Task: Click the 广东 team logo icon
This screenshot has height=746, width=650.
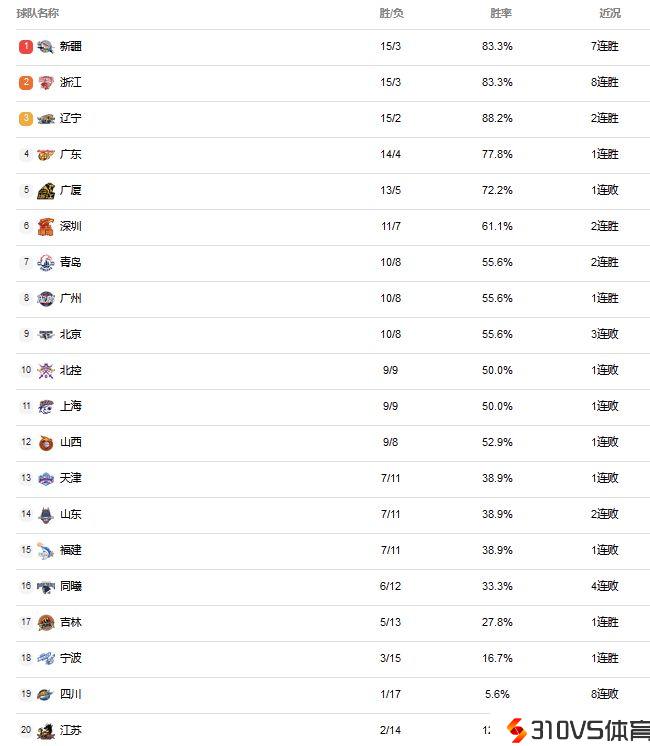Action: pyautogui.click(x=46, y=155)
